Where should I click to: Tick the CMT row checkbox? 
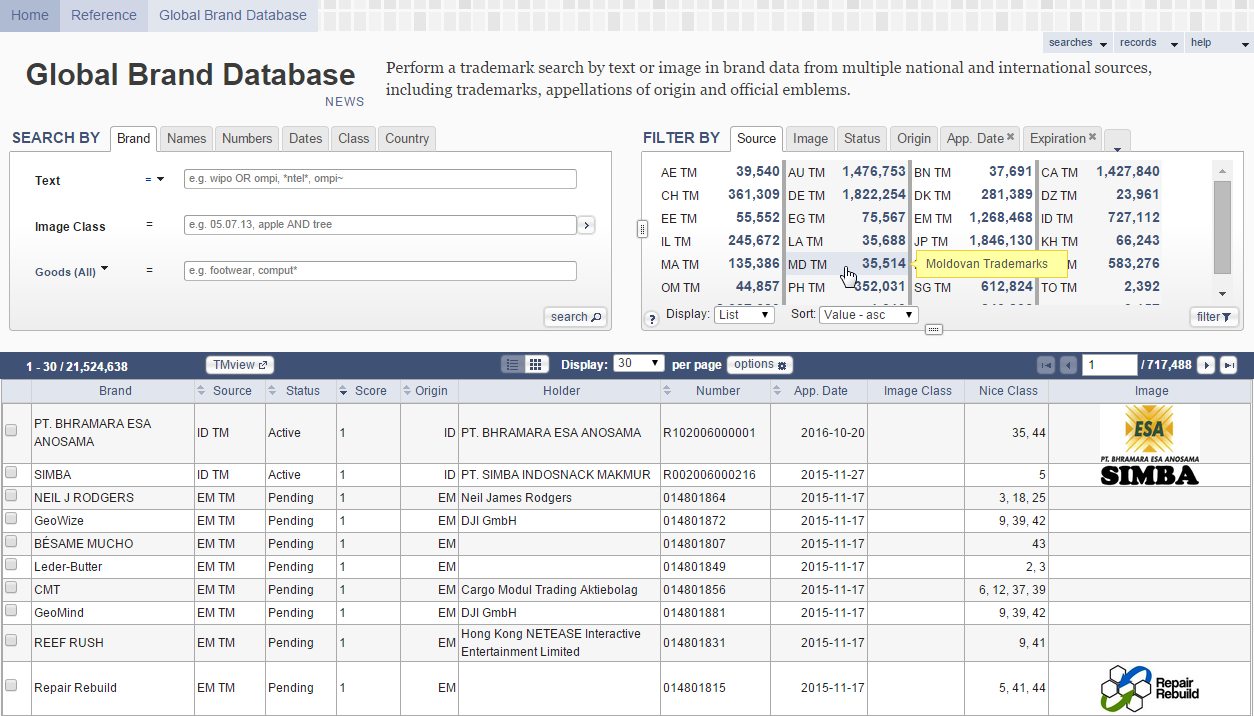tap(12, 587)
